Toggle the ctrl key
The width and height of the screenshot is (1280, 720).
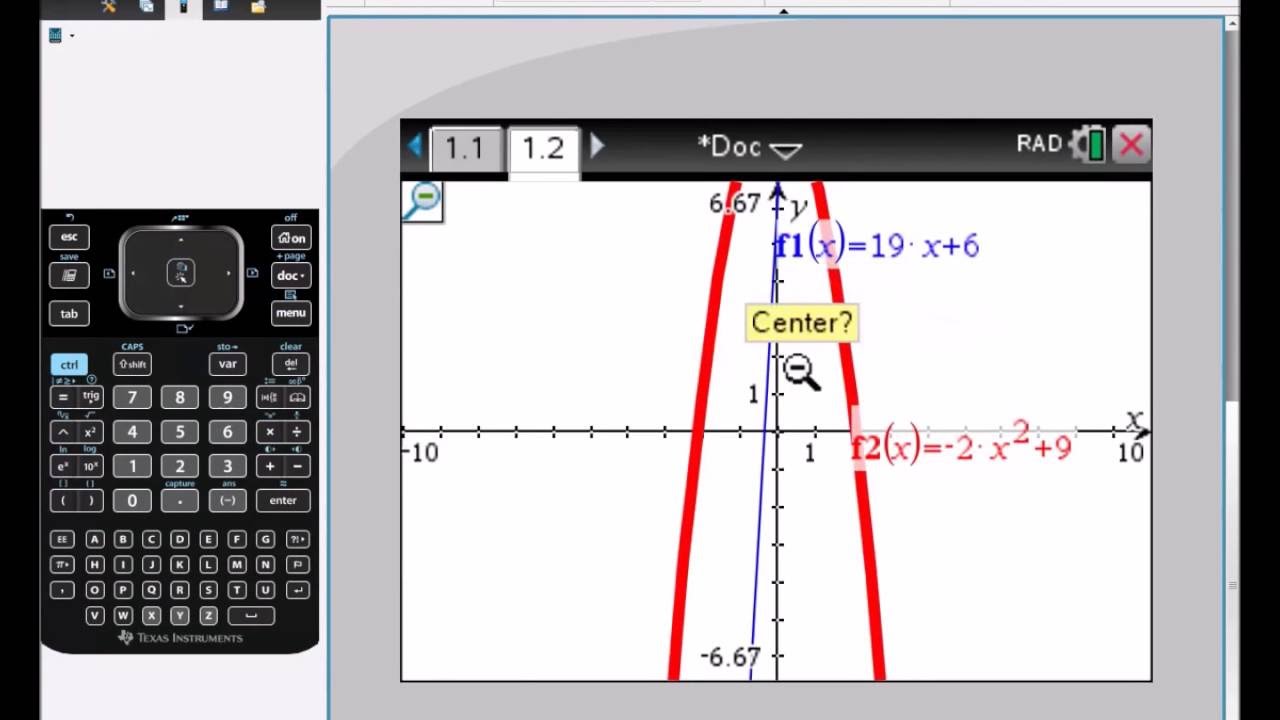coord(69,365)
